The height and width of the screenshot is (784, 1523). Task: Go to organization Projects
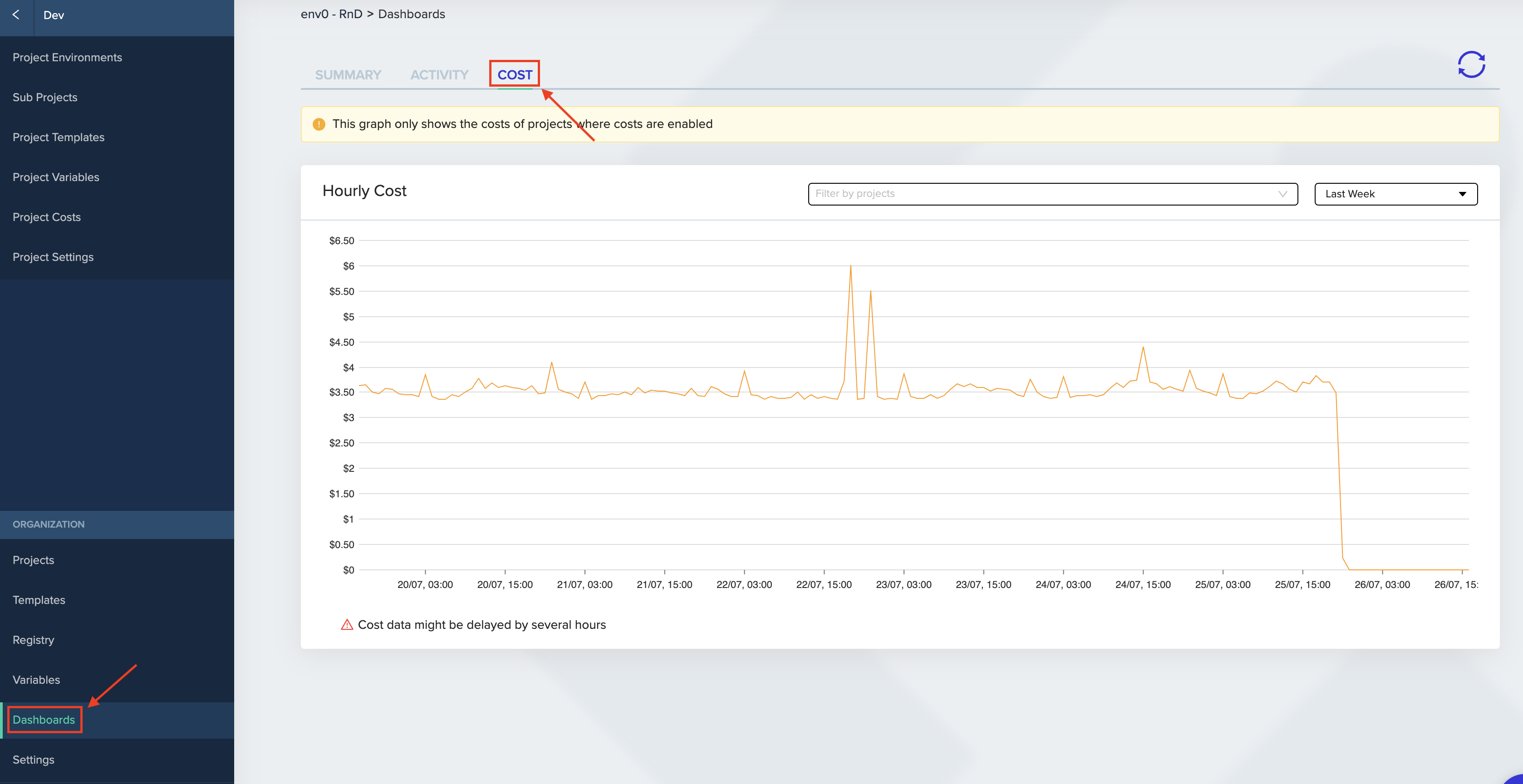pyautogui.click(x=33, y=560)
